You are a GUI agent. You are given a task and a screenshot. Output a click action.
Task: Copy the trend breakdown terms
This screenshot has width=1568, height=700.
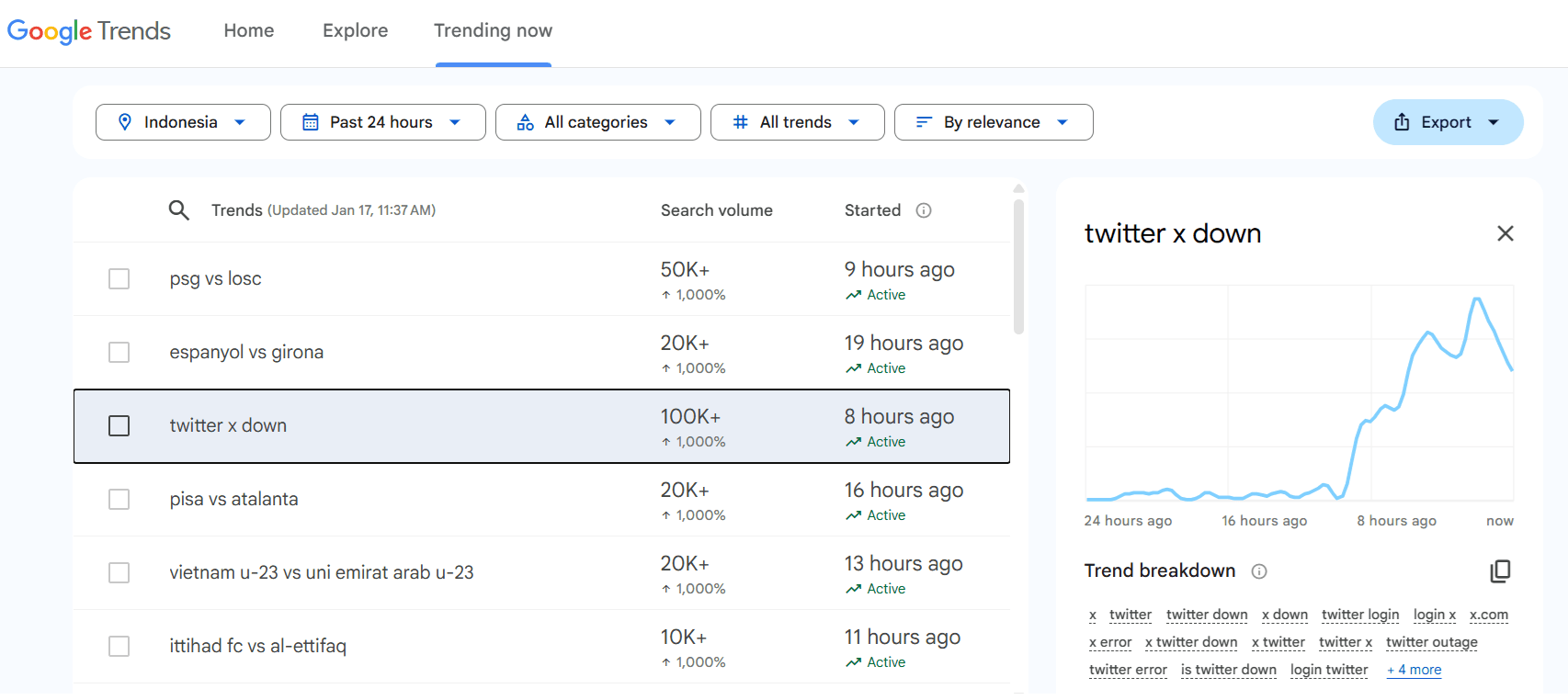(x=1500, y=571)
